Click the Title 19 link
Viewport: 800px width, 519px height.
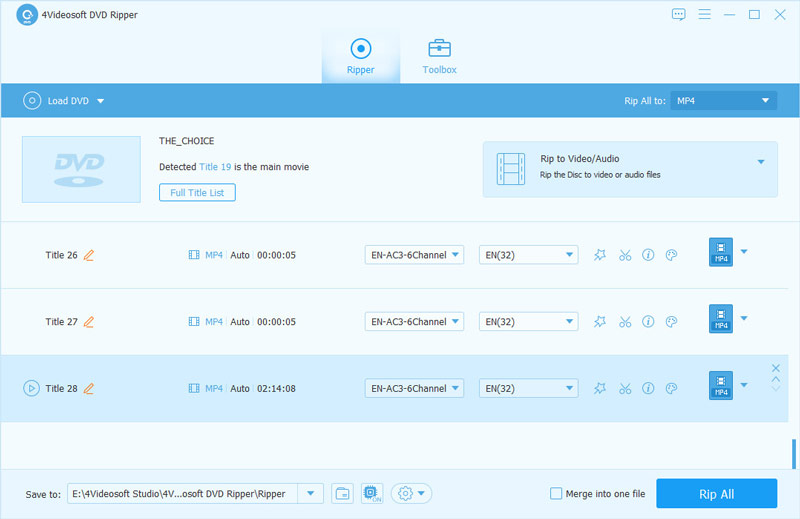click(214, 167)
